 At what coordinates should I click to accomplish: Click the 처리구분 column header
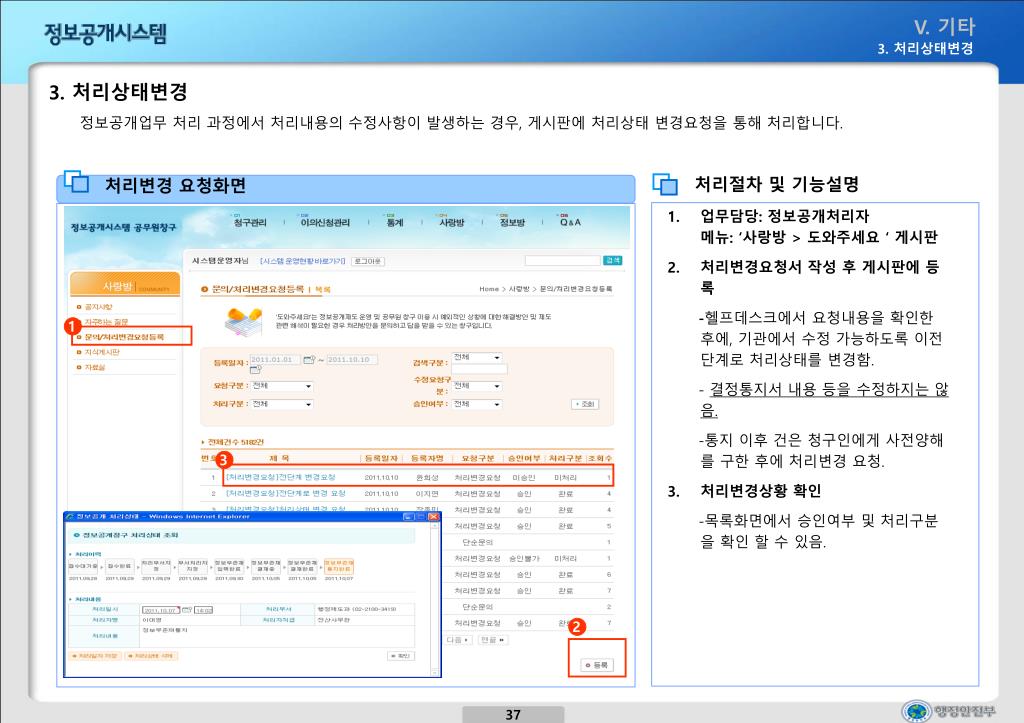[x=565, y=458]
